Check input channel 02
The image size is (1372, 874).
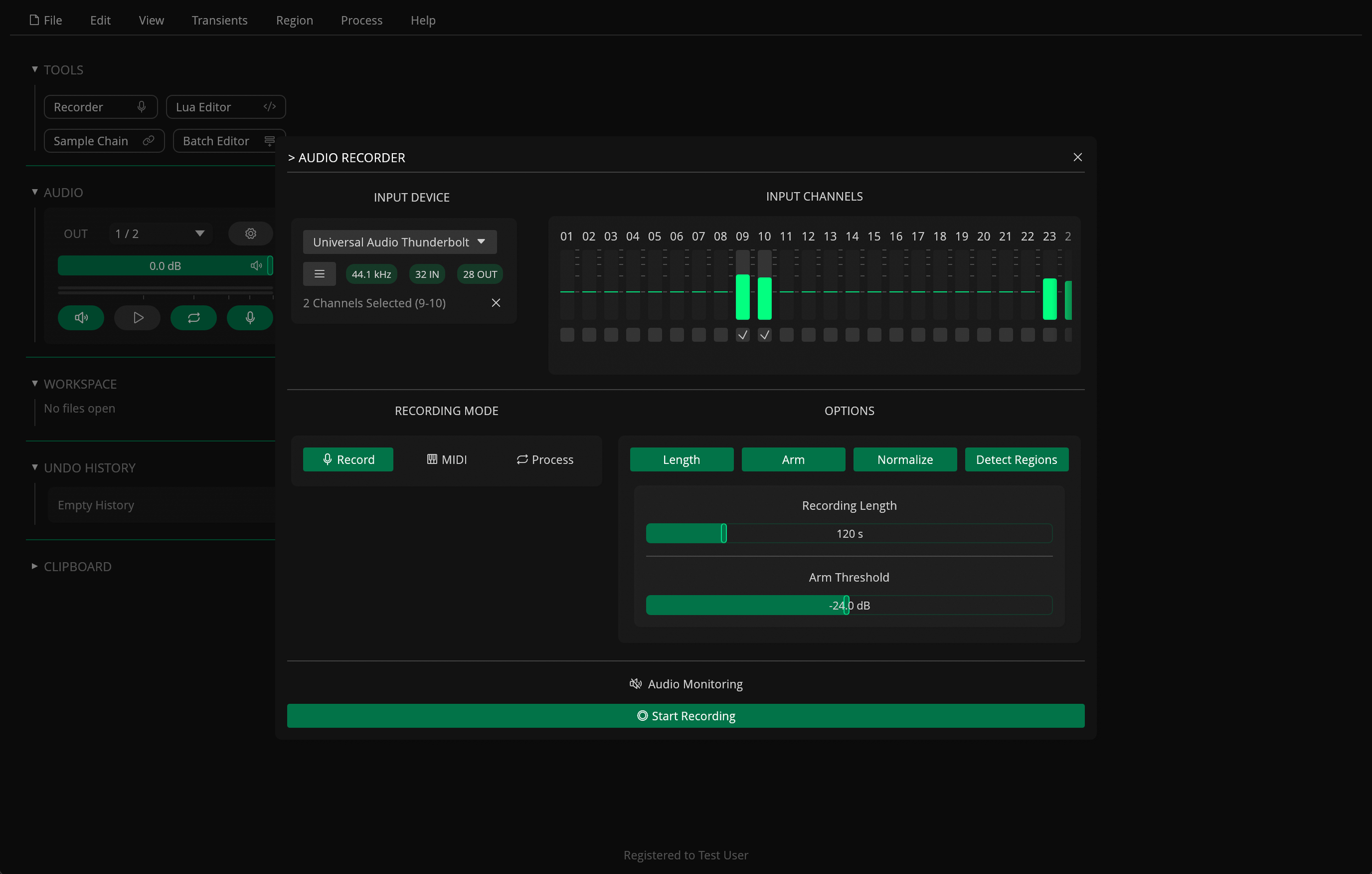589,335
